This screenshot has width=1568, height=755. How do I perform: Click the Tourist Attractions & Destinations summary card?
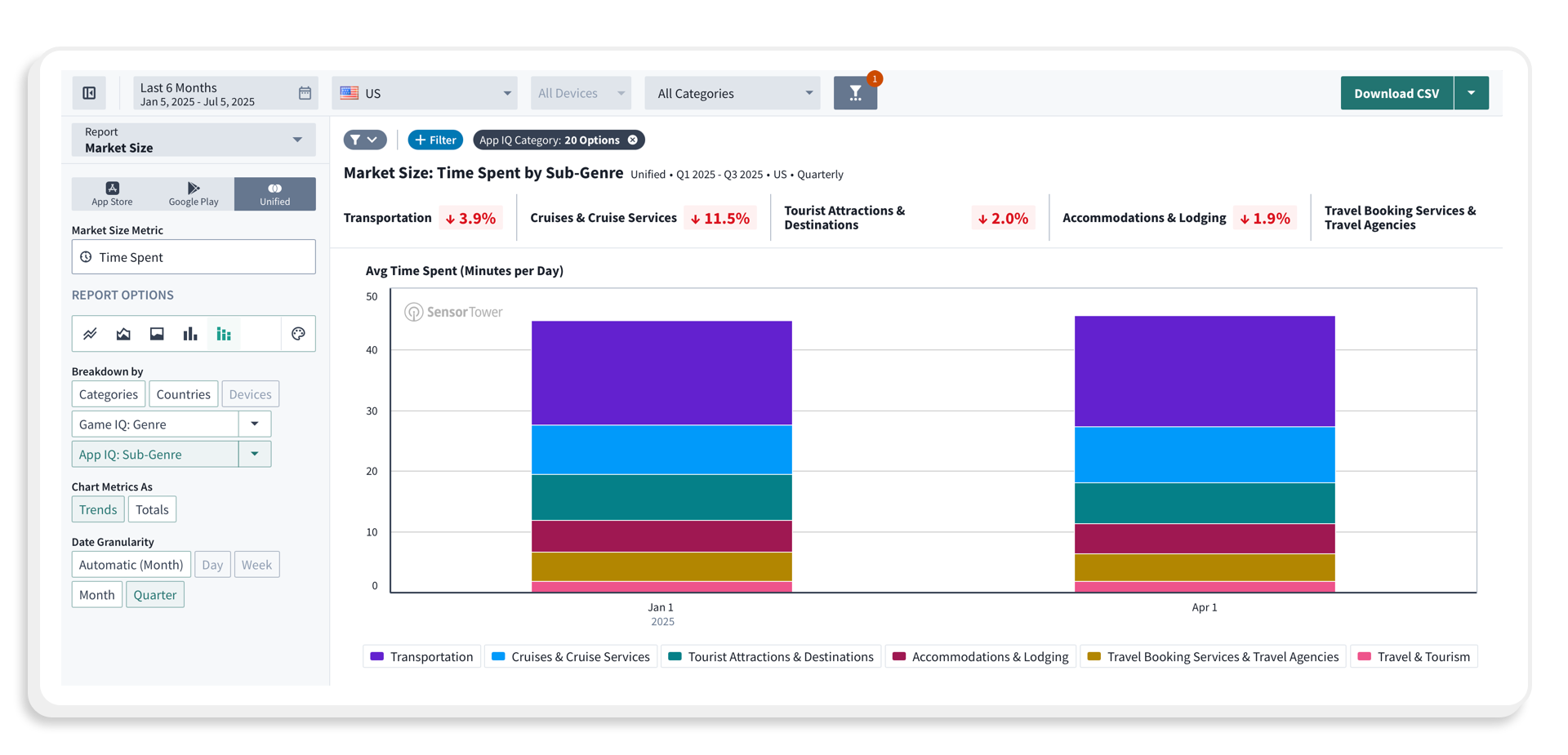point(909,218)
